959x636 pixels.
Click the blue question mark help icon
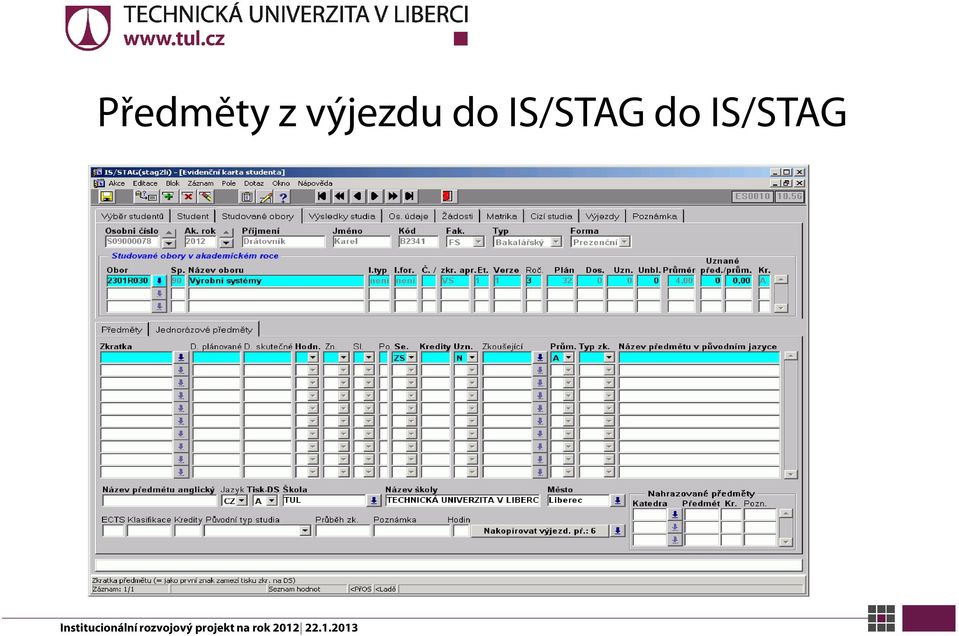[283, 196]
